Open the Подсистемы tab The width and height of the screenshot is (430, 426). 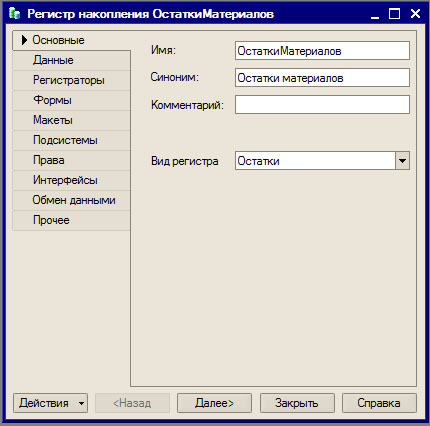(71, 140)
